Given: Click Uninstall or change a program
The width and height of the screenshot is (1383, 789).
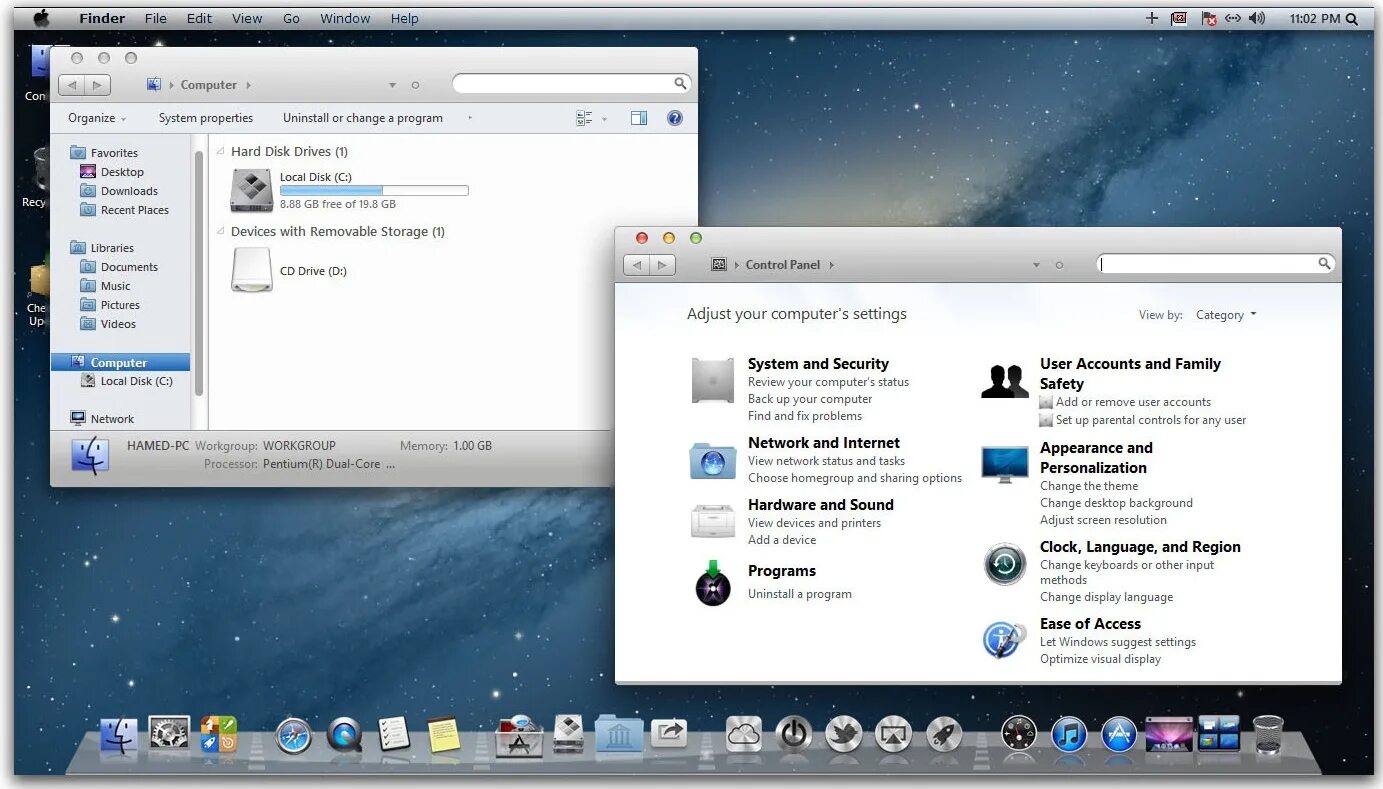Looking at the screenshot, I should click(363, 118).
